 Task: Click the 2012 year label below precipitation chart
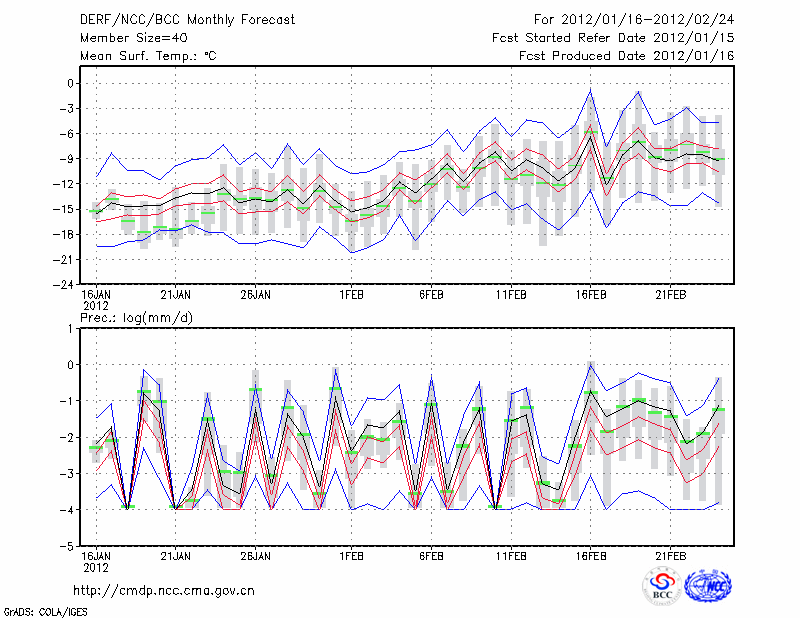95,567
